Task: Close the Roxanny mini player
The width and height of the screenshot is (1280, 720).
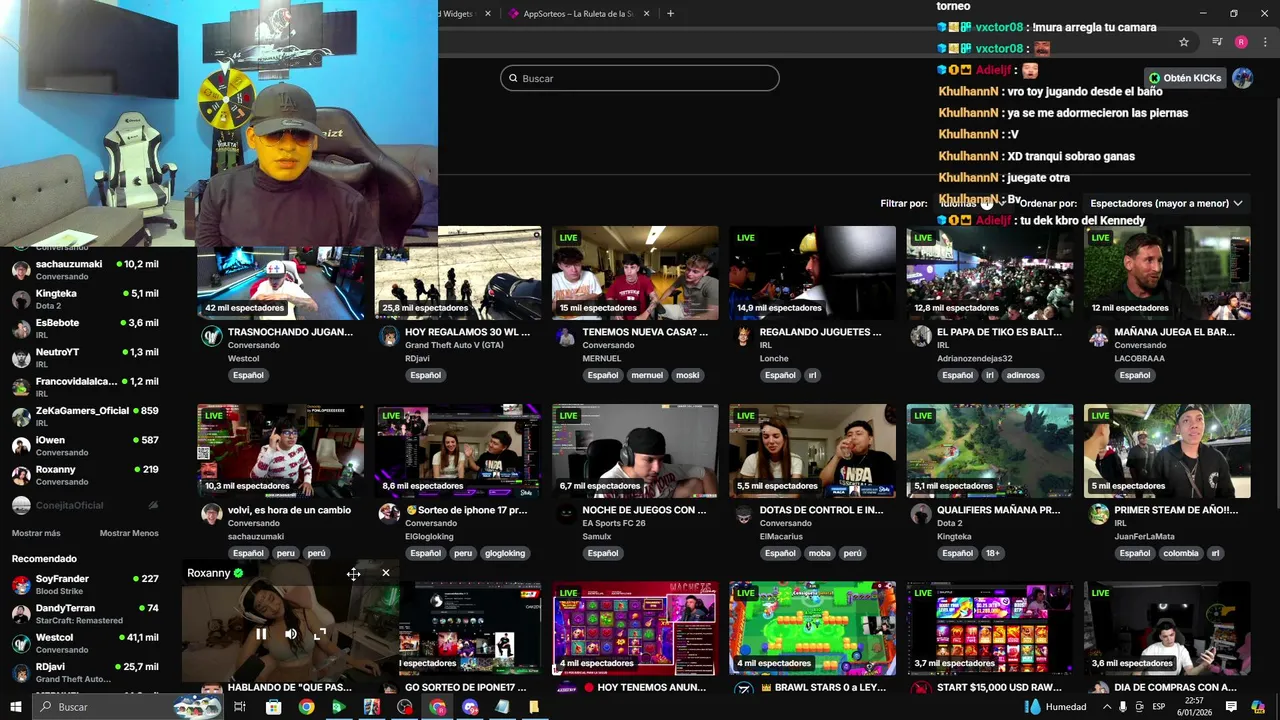Action: coord(386,573)
